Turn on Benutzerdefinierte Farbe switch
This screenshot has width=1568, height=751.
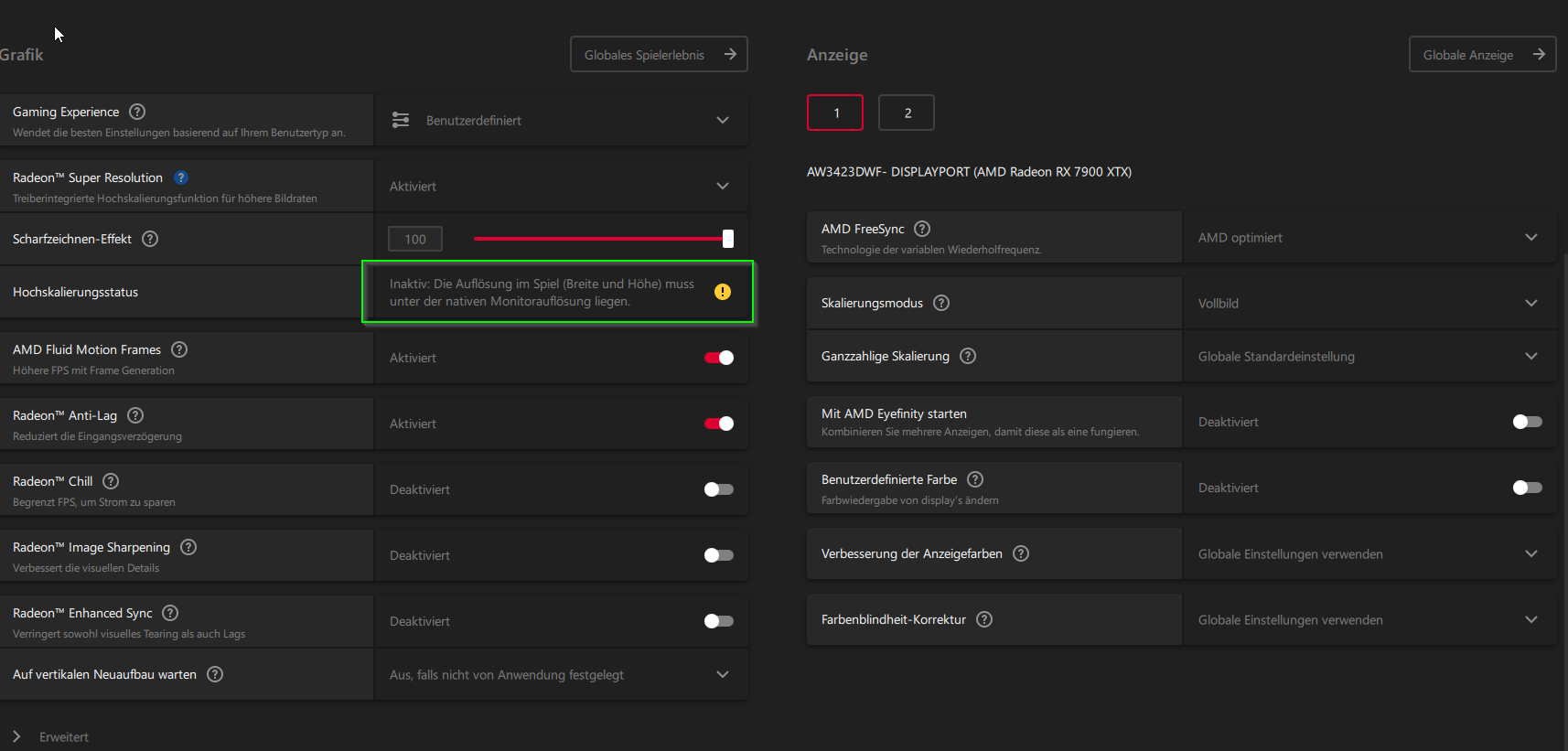pos(1528,488)
